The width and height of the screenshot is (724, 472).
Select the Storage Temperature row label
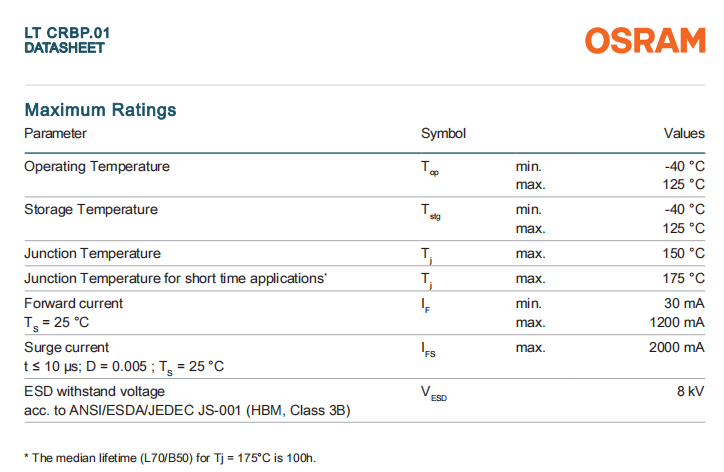91,210
